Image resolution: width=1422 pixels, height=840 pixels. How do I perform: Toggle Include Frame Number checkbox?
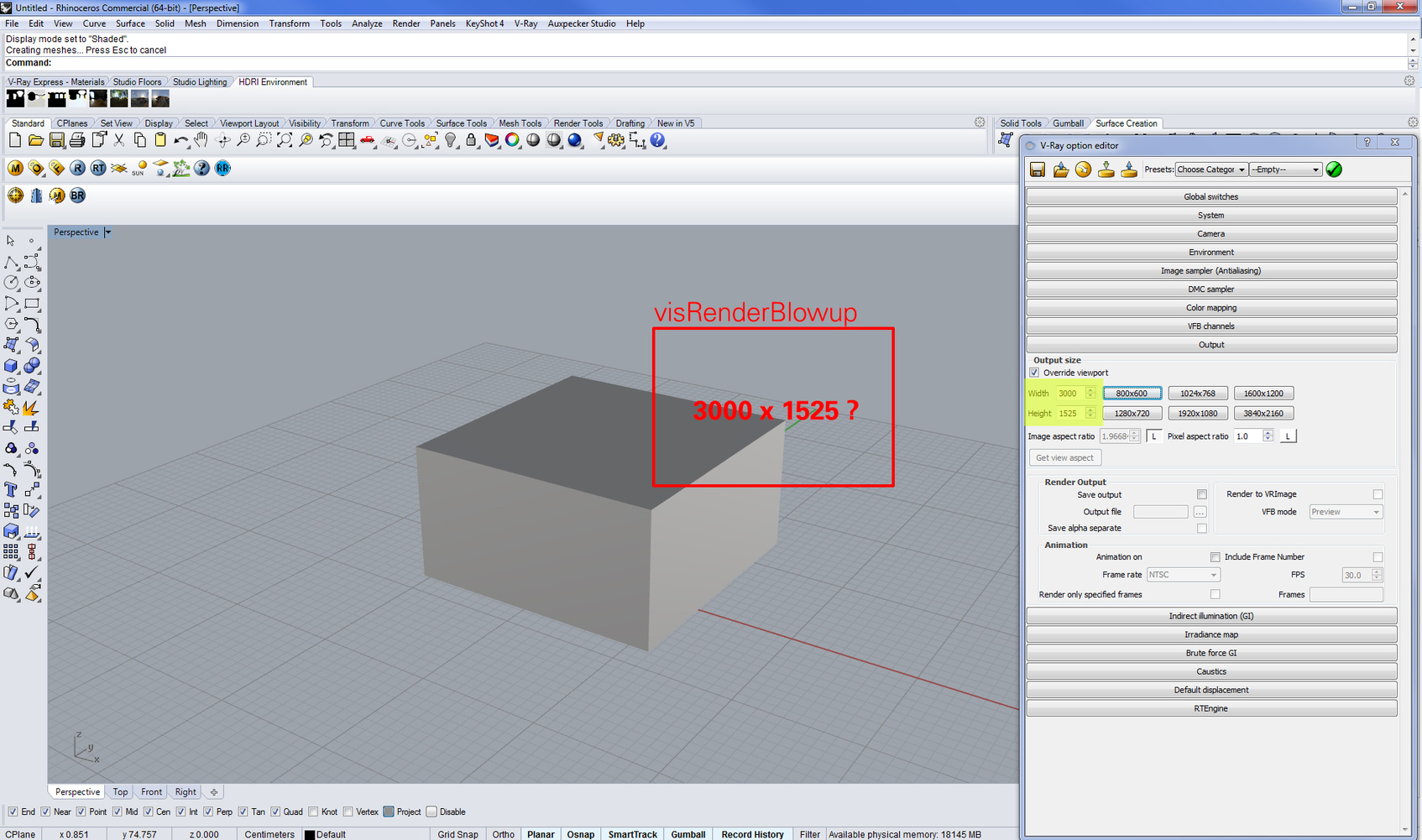[x=1378, y=557]
